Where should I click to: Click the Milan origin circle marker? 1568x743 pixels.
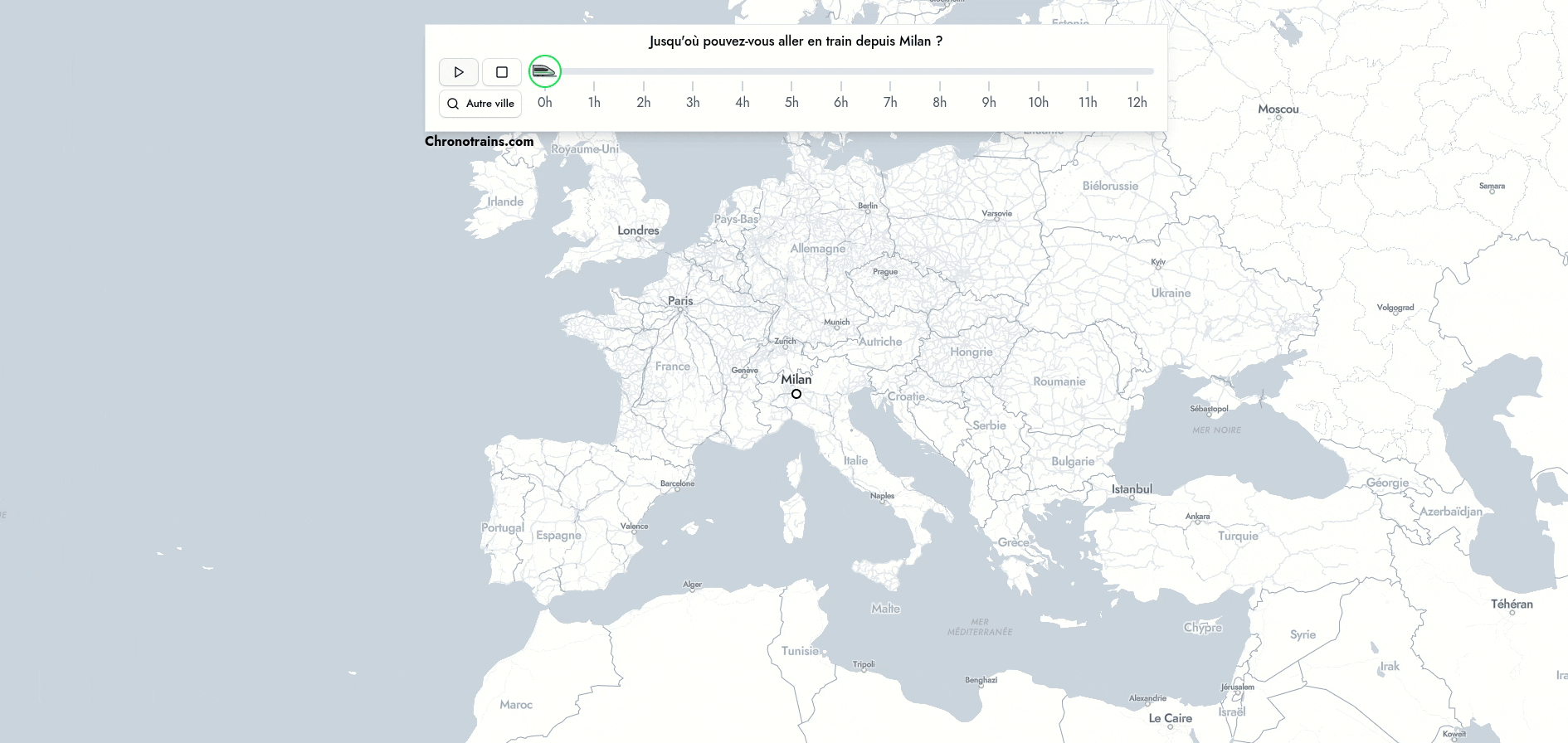[796, 394]
